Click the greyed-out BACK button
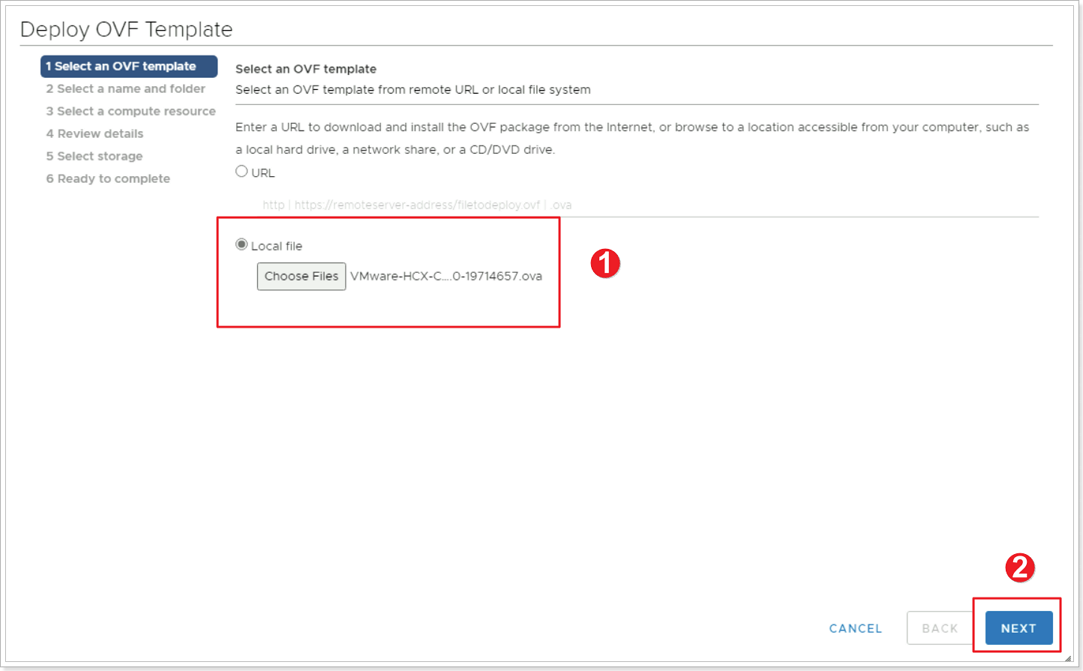This screenshot has height=671, width=1083. coord(939,628)
